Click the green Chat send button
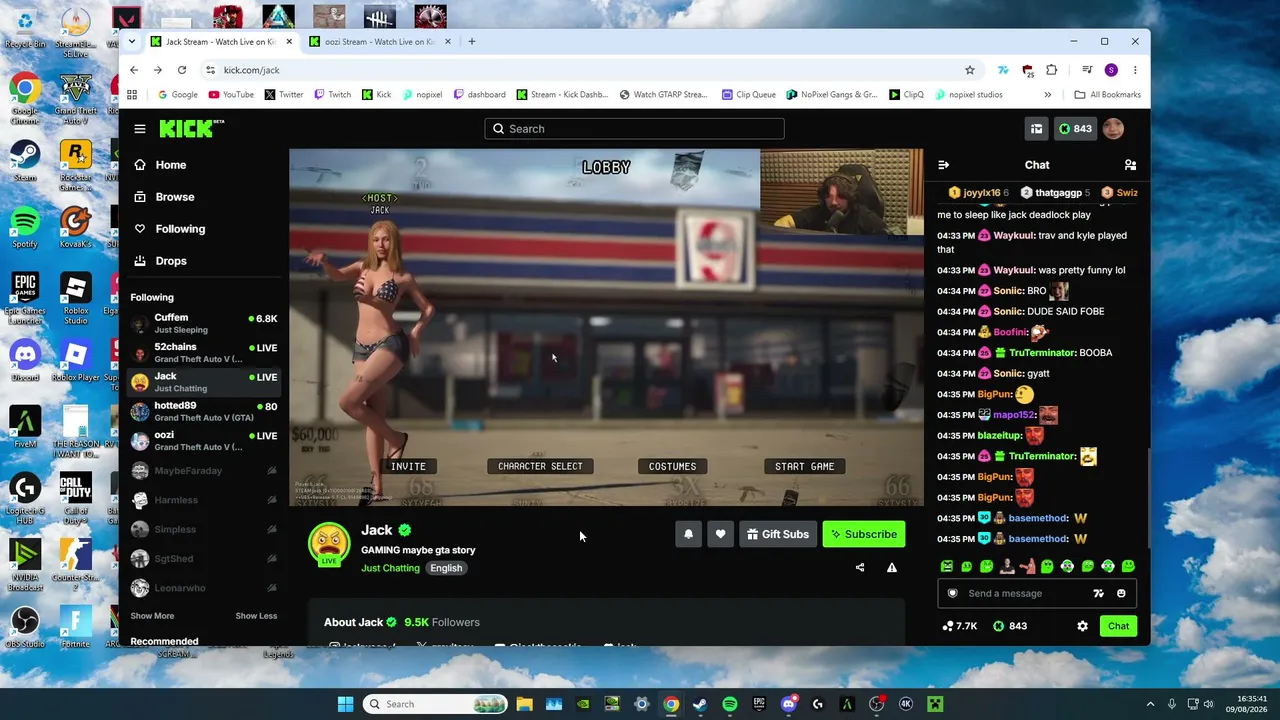The height and width of the screenshot is (720, 1280). point(1118,626)
